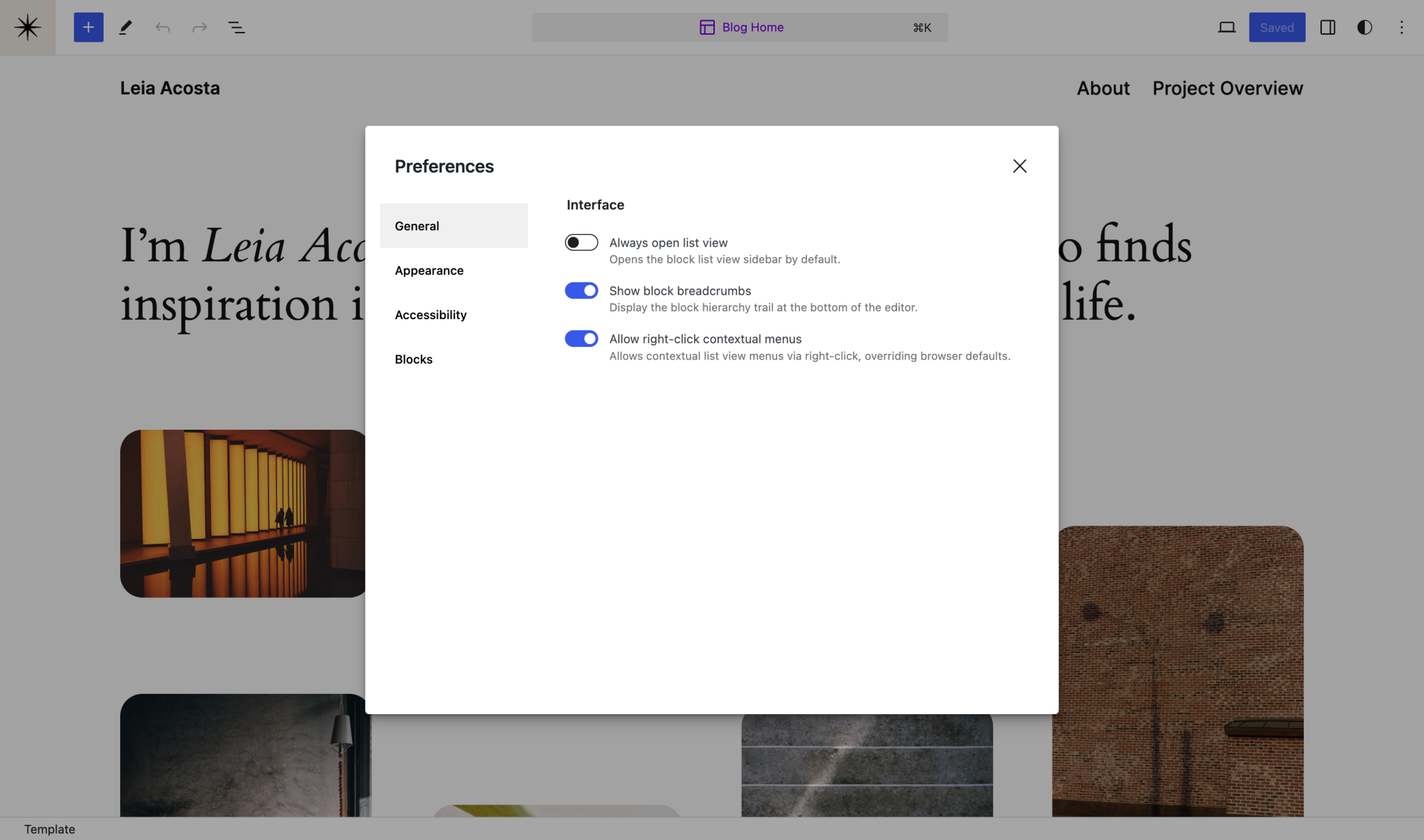
Task: Open the list view hamburger icon
Action: pos(235,27)
